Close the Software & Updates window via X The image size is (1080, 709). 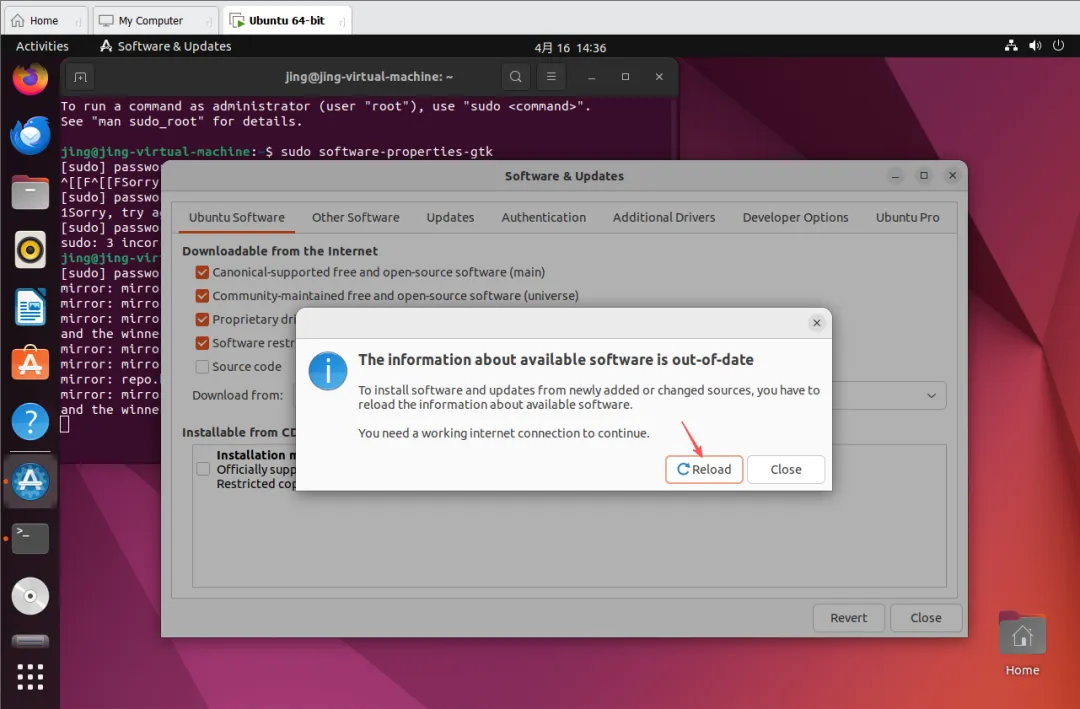point(953,176)
